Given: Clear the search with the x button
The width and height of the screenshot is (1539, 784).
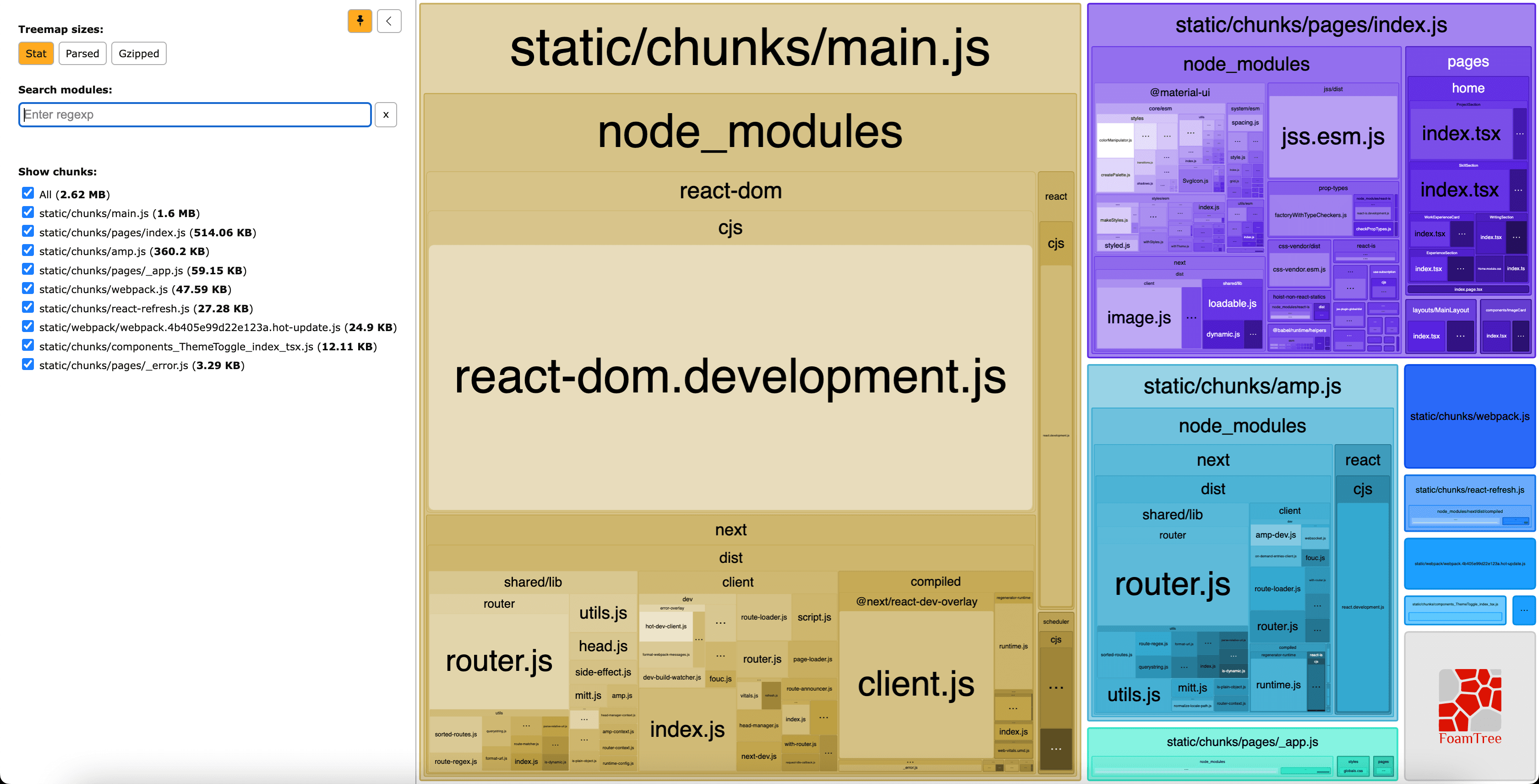Looking at the screenshot, I should 386,114.
